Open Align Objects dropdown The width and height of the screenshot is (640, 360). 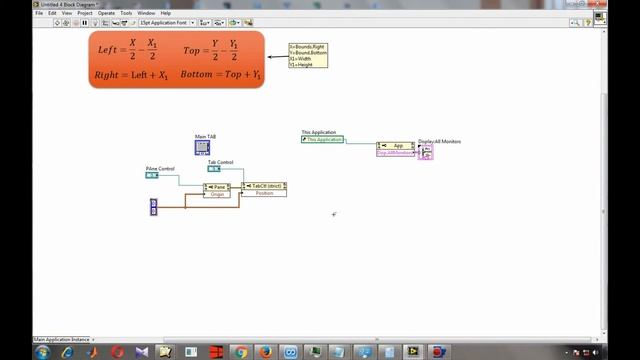coord(205,23)
